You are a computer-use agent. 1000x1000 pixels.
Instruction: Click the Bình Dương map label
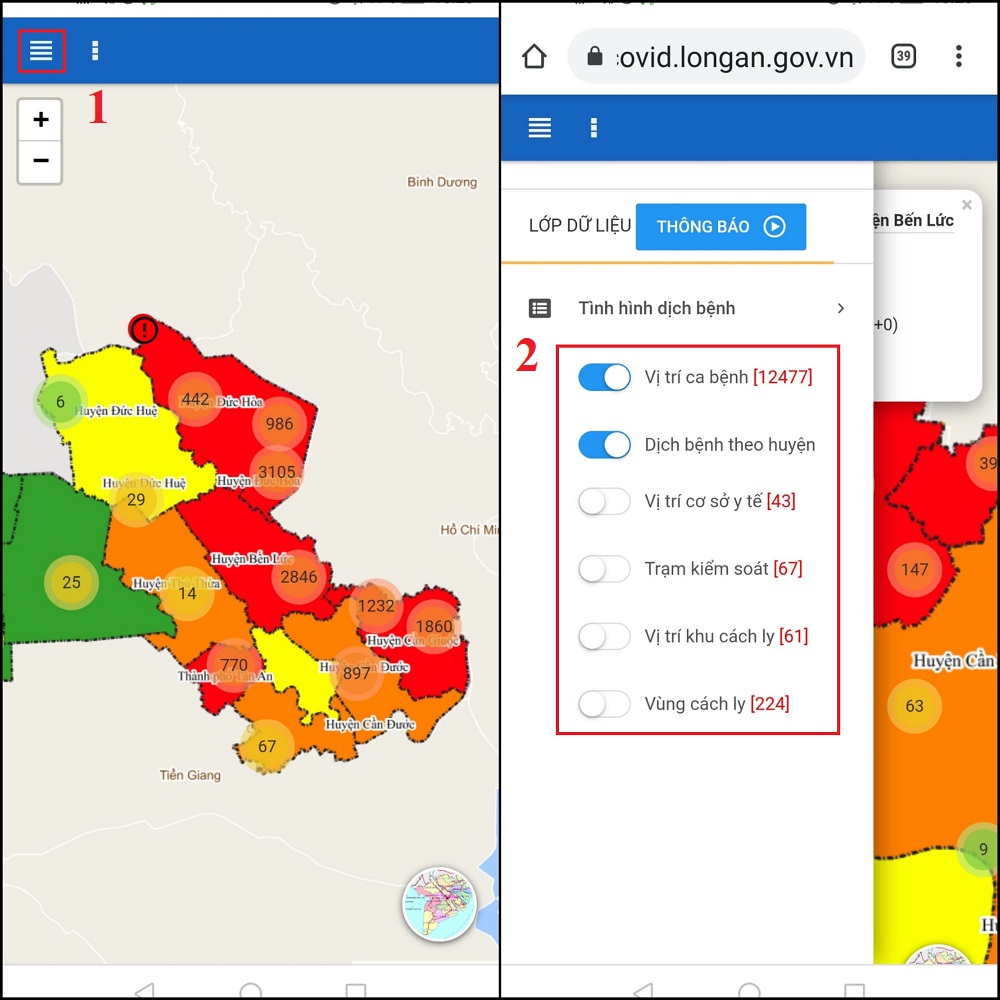[442, 182]
